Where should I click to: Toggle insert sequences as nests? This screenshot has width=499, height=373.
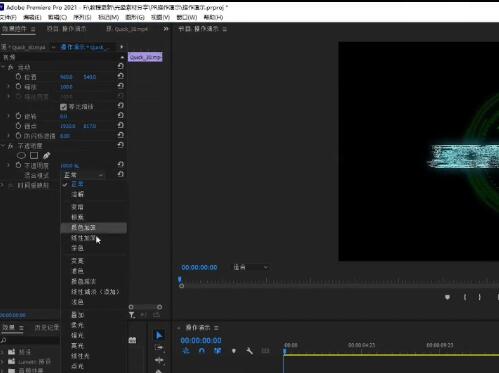click(186, 351)
